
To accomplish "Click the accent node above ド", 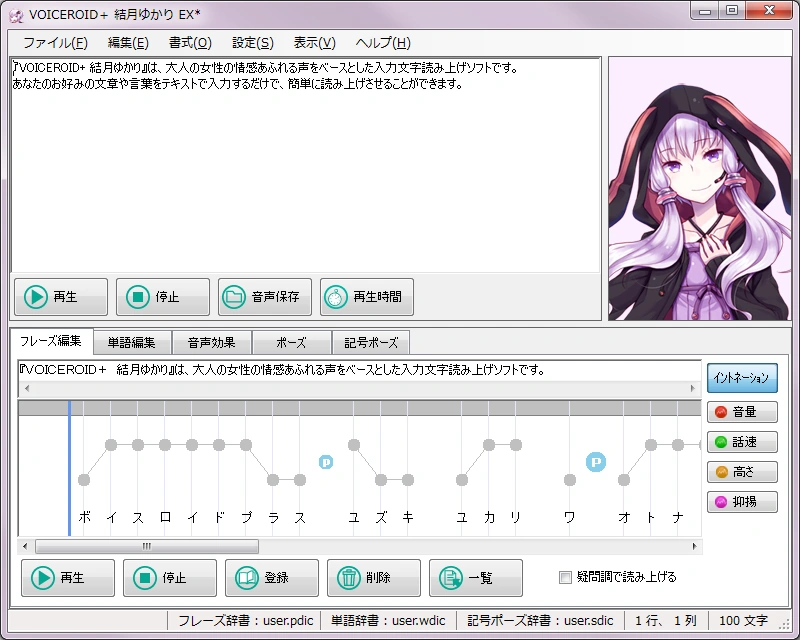I will click(x=219, y=445).
